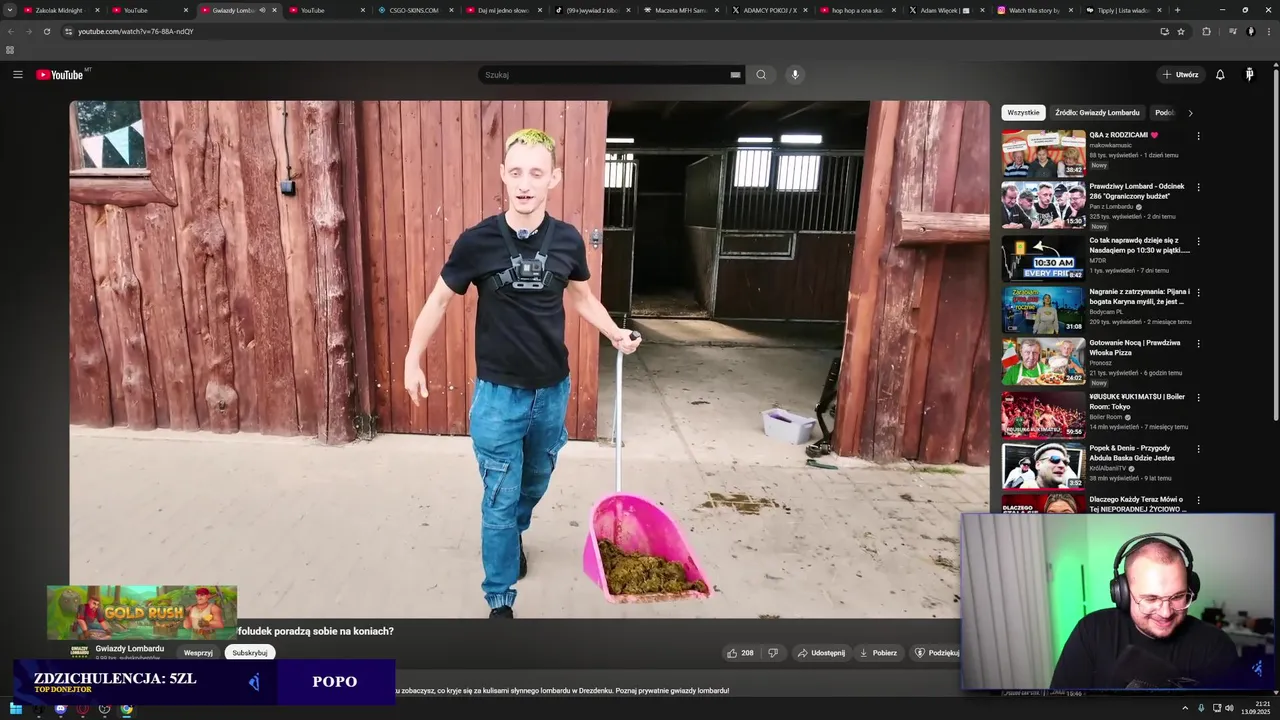
Task: Click the Subskrybuj button
Action: (x=249, y=653)
